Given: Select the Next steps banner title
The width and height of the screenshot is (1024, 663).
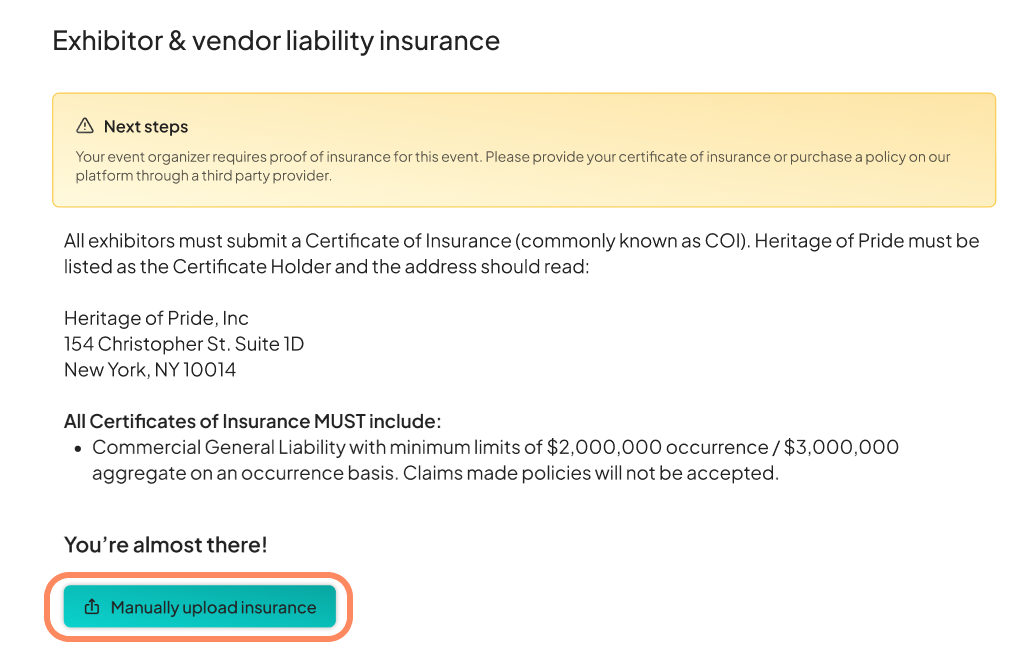Looking at the screenshot, I should pos(146,127).
